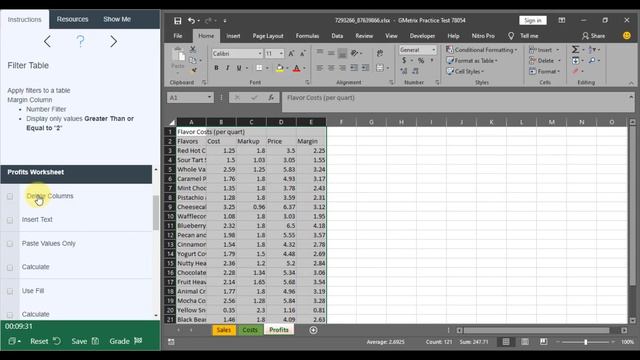Image resolution: width=640 pixels, height=360 pixels.
Task: Open the Name Box dropdown arrow
Action: 209,98
